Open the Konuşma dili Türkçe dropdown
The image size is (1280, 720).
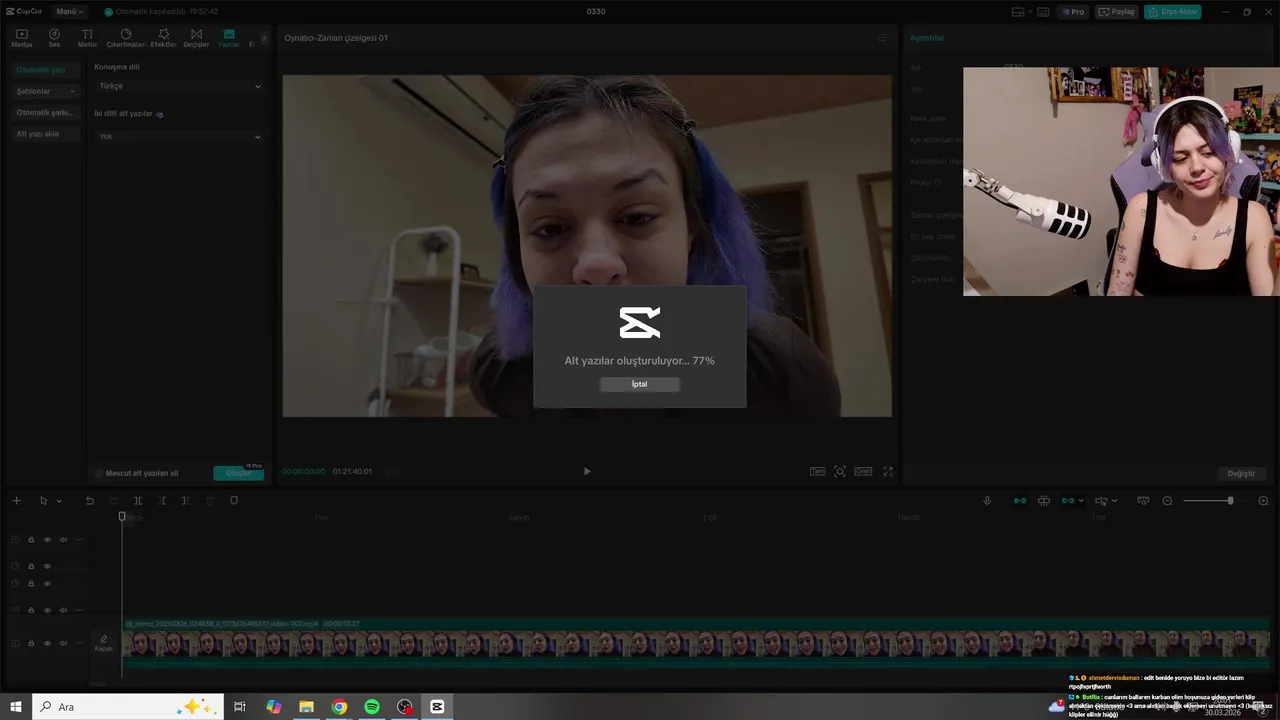pos(179,86)
